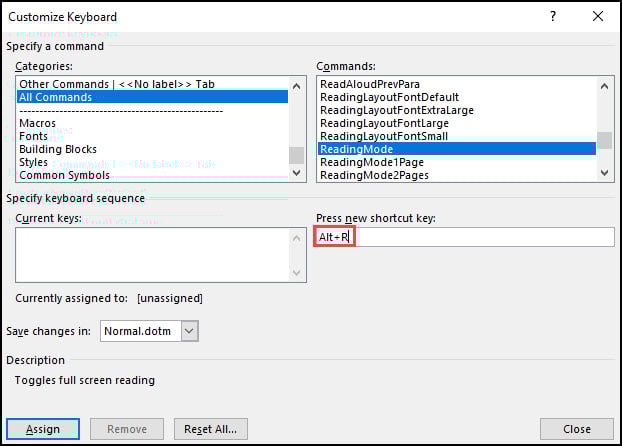The image size is (622, 446).
Task: Open the Save changes in dropdown
Action: [x=190, y=331]
